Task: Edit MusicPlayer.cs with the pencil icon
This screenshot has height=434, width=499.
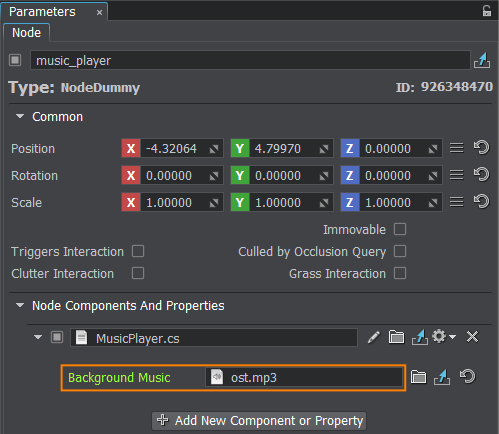Action: pos(374,337)
